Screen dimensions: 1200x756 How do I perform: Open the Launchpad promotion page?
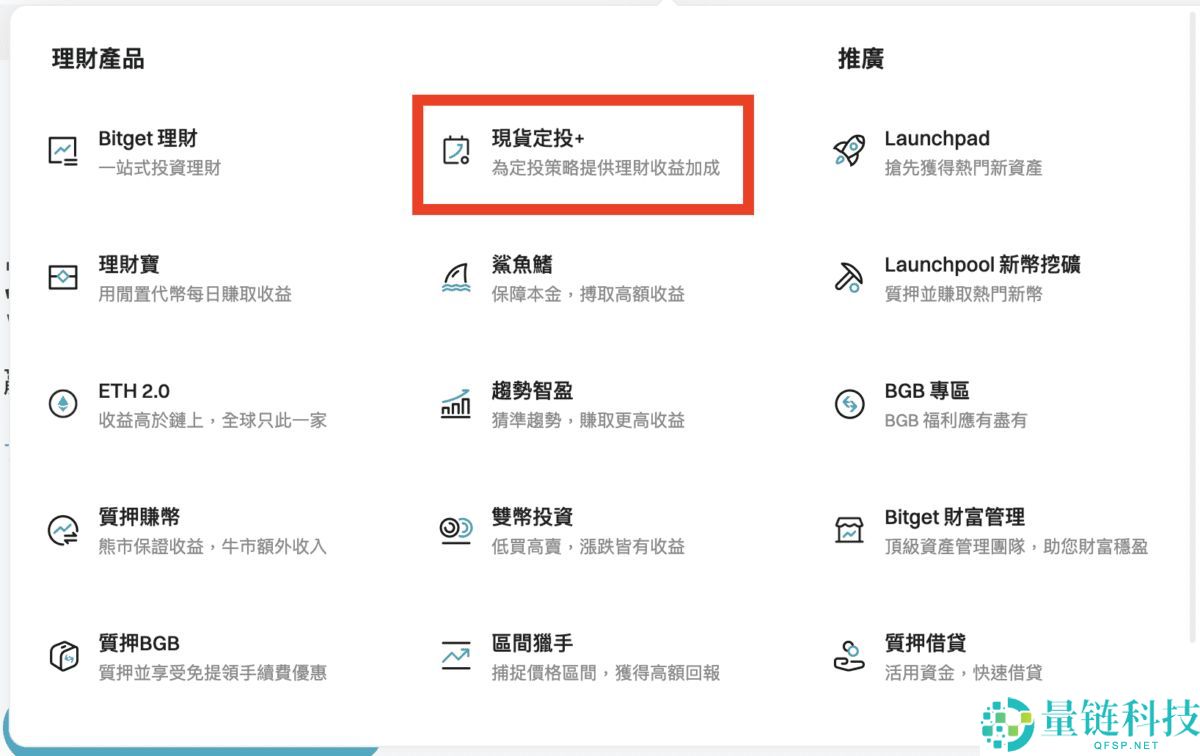coord(936,138)
